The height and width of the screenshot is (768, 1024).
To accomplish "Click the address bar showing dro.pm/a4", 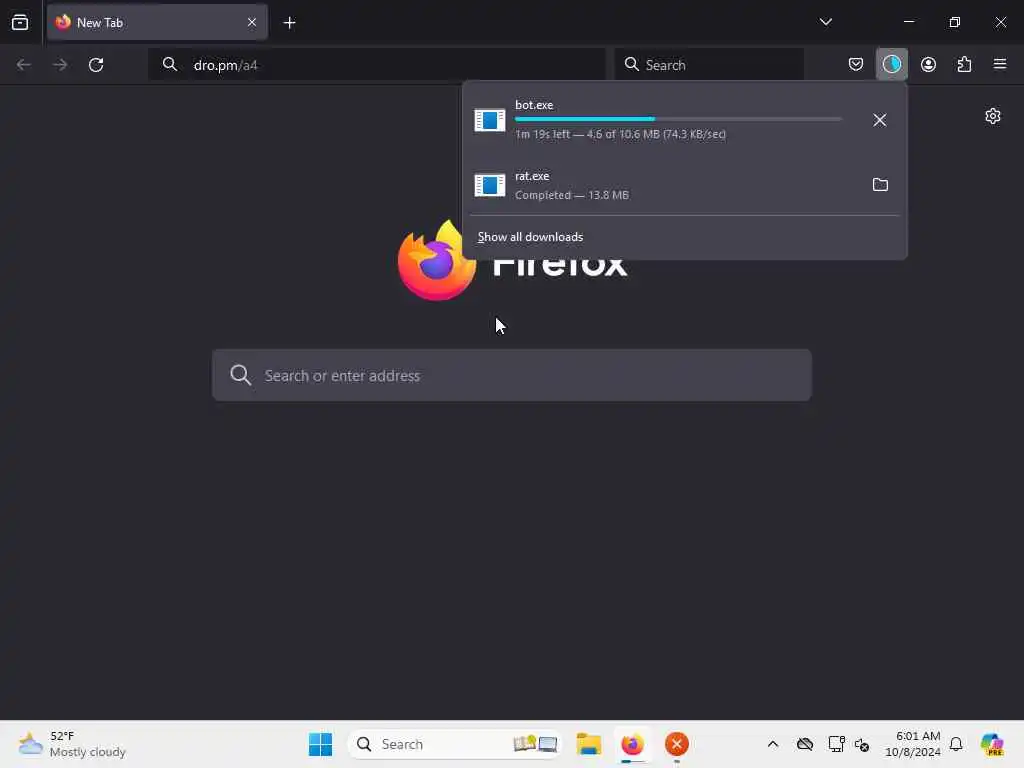I will coord(377,65).
